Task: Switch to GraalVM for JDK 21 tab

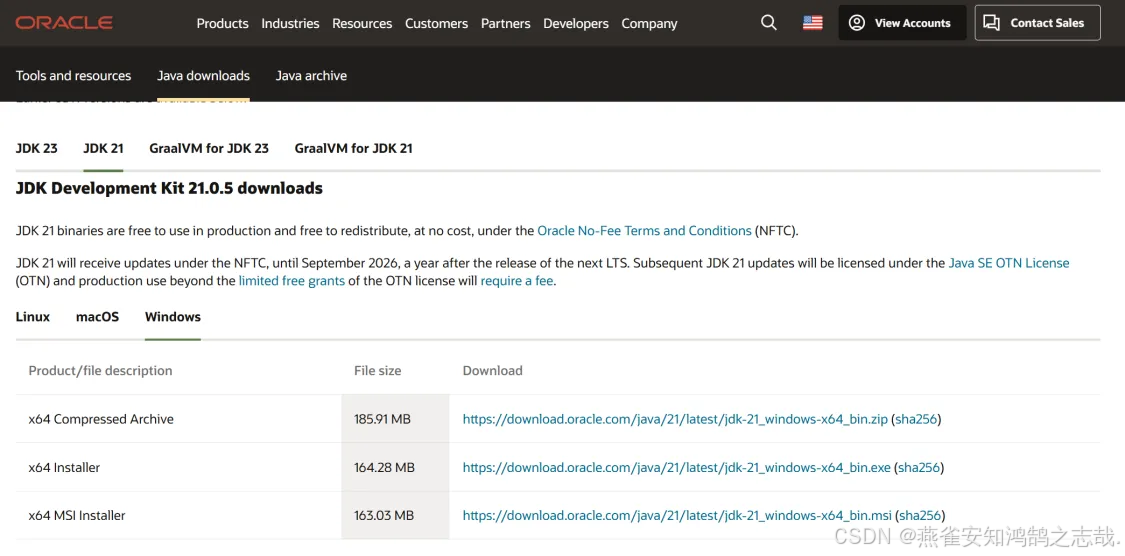Action: click(x=354, y=149)
